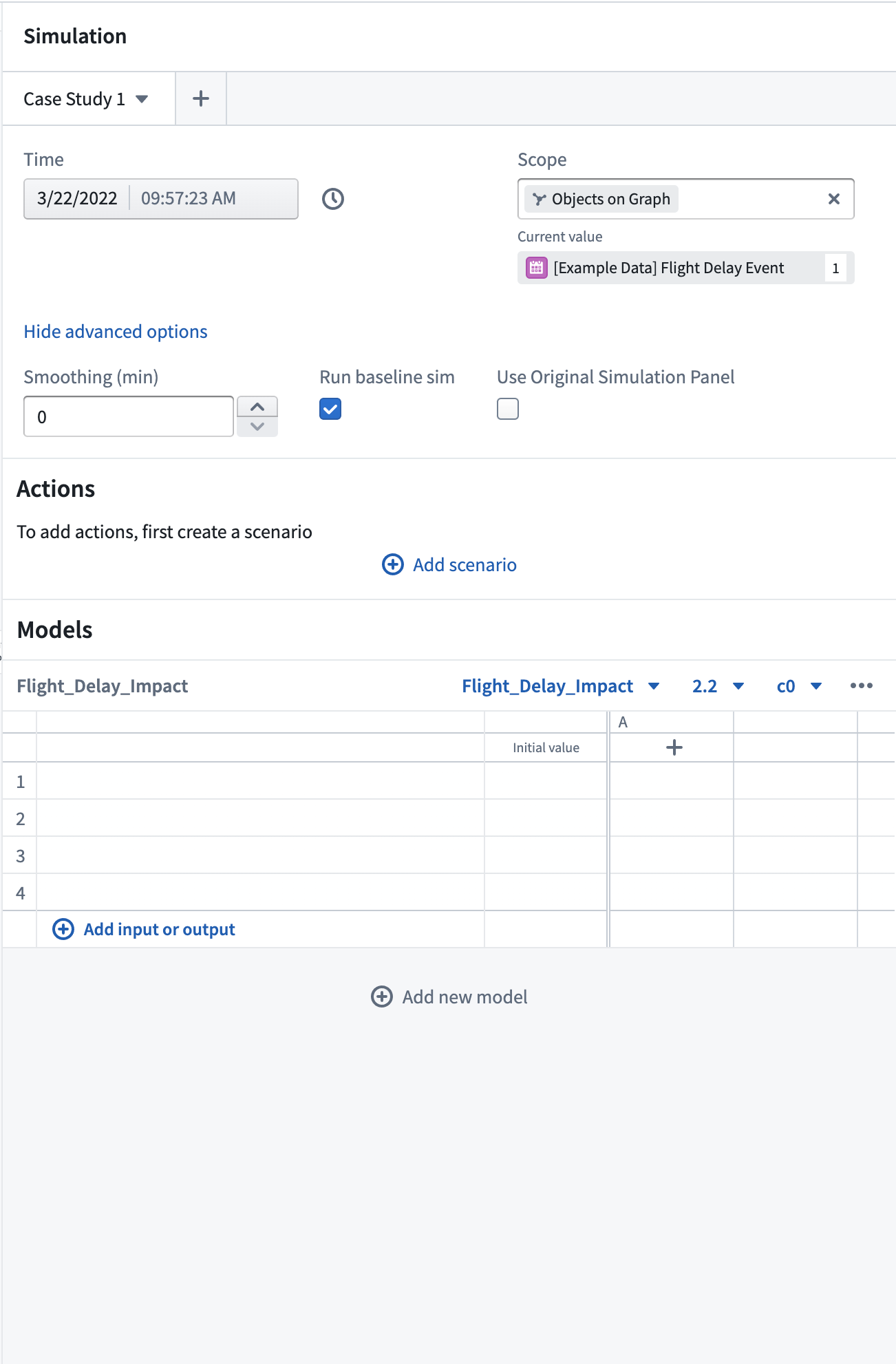Click the Flight Delay Event object icon
896x1364 pixels.
537,268
